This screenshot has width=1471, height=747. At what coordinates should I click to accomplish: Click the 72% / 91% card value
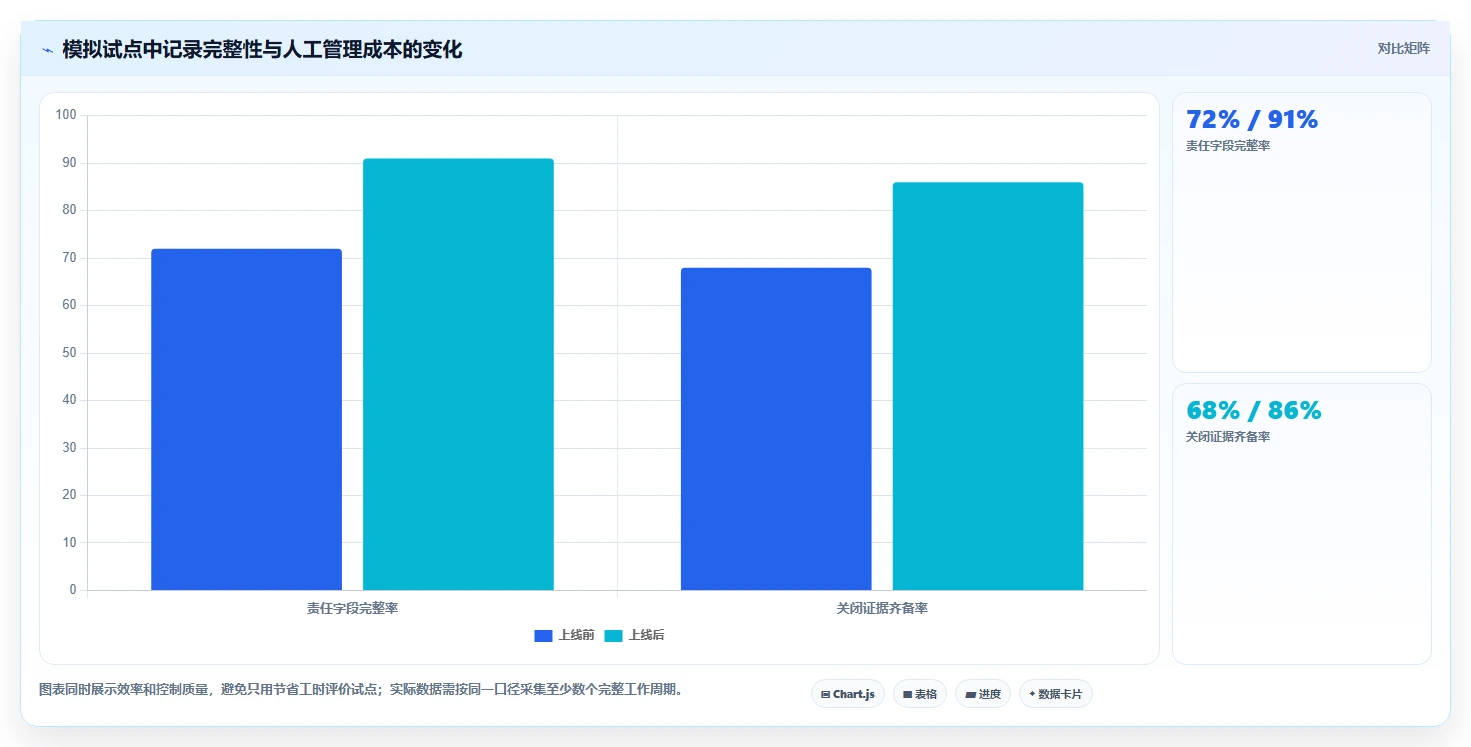pos(1252,119)
